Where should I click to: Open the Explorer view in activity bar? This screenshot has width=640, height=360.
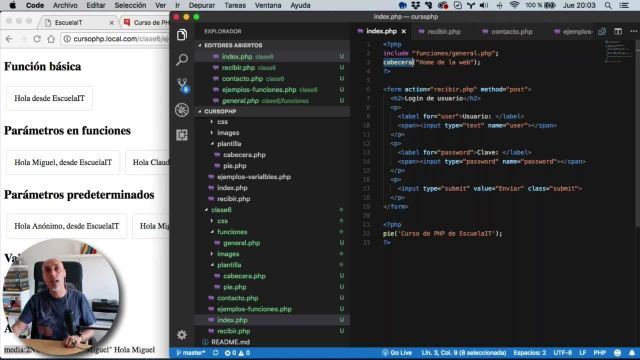pos(182,35)
